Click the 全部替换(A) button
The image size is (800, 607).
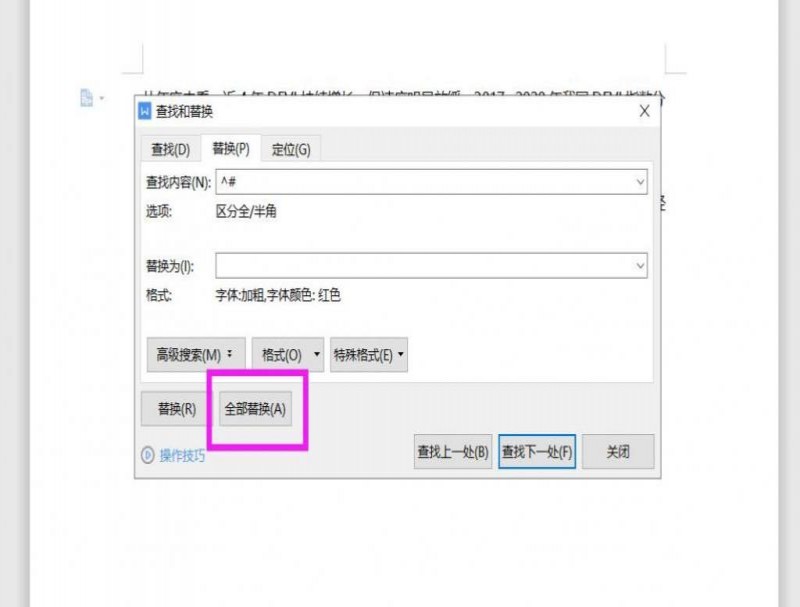255,409
